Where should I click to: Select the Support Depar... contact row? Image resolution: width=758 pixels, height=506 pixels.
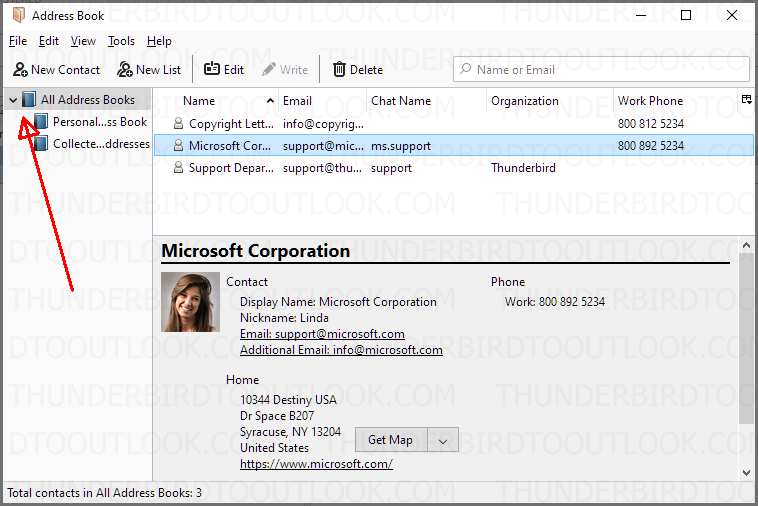pos(453,168)
